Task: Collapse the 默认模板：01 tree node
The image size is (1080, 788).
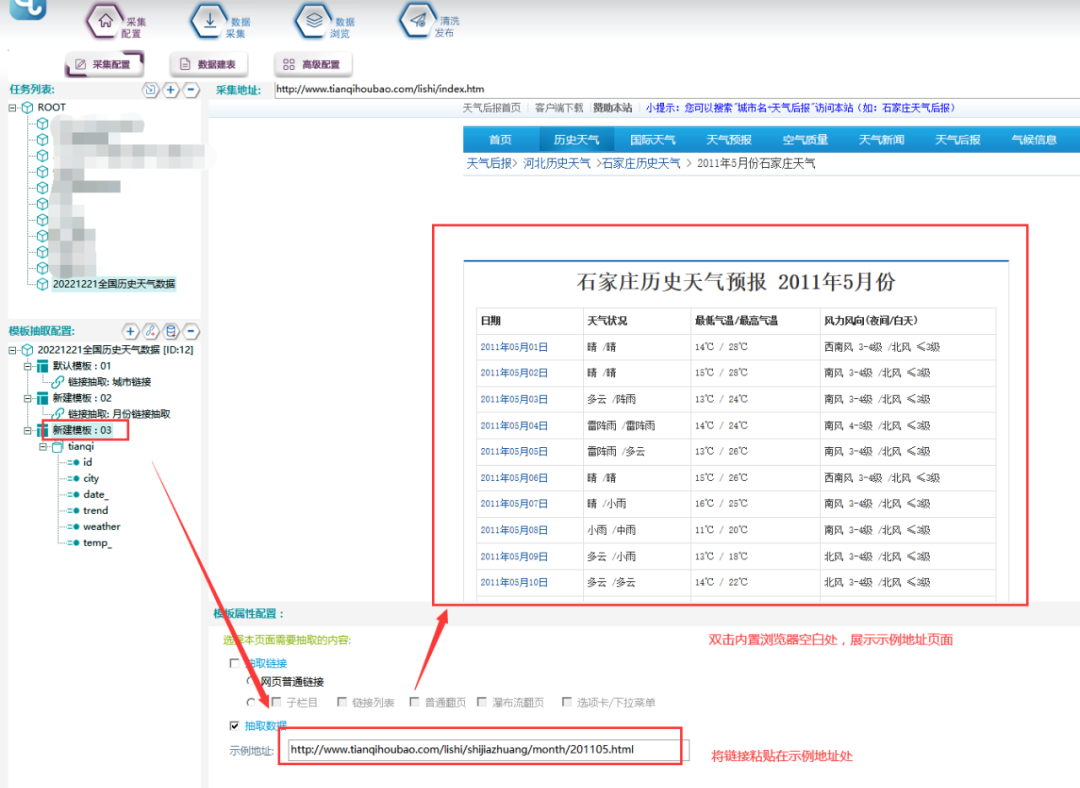Action: pyautogui.click(x=27, y=366)
